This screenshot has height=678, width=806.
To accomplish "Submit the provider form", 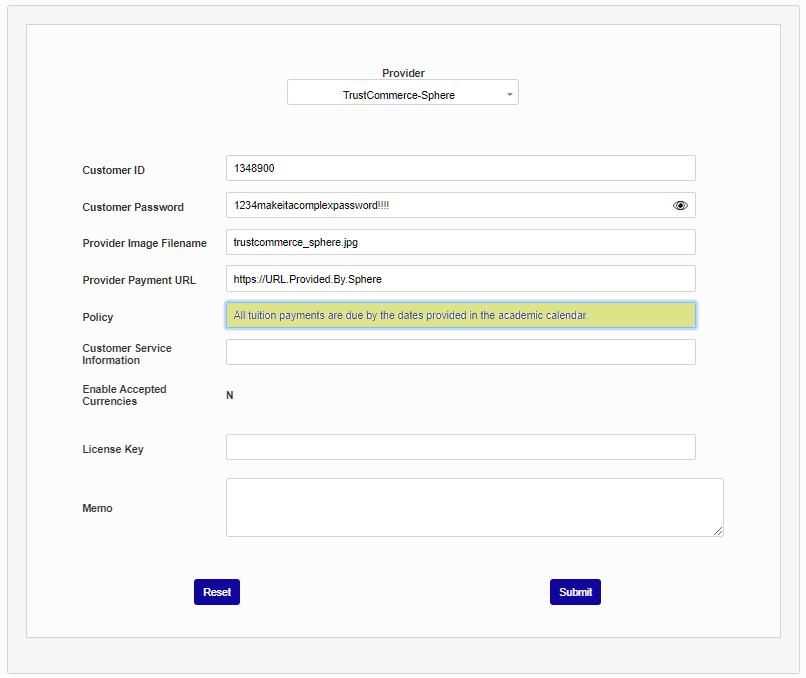I will (x=575, y=592).
